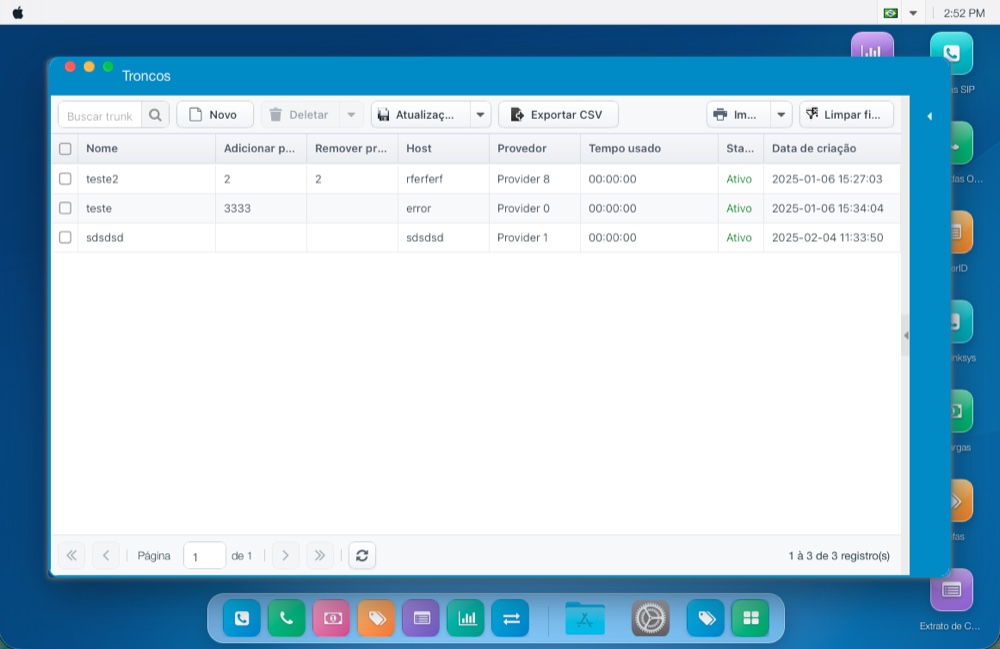Viewport: 1000px width, 649px height.
Task: Open the green grid app in dock
Action: (x=751, y=618)
